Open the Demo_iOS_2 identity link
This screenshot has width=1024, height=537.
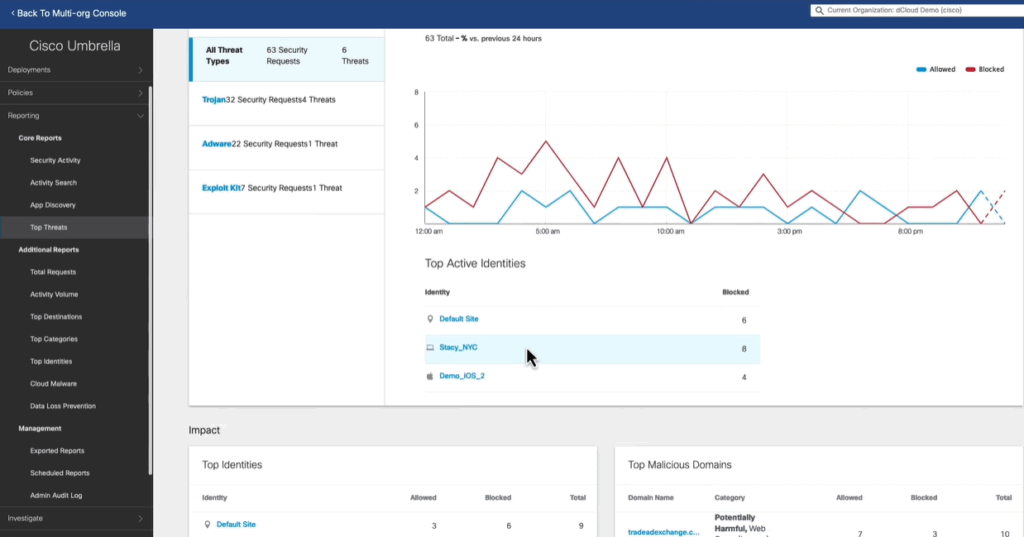tap(462, 376)
